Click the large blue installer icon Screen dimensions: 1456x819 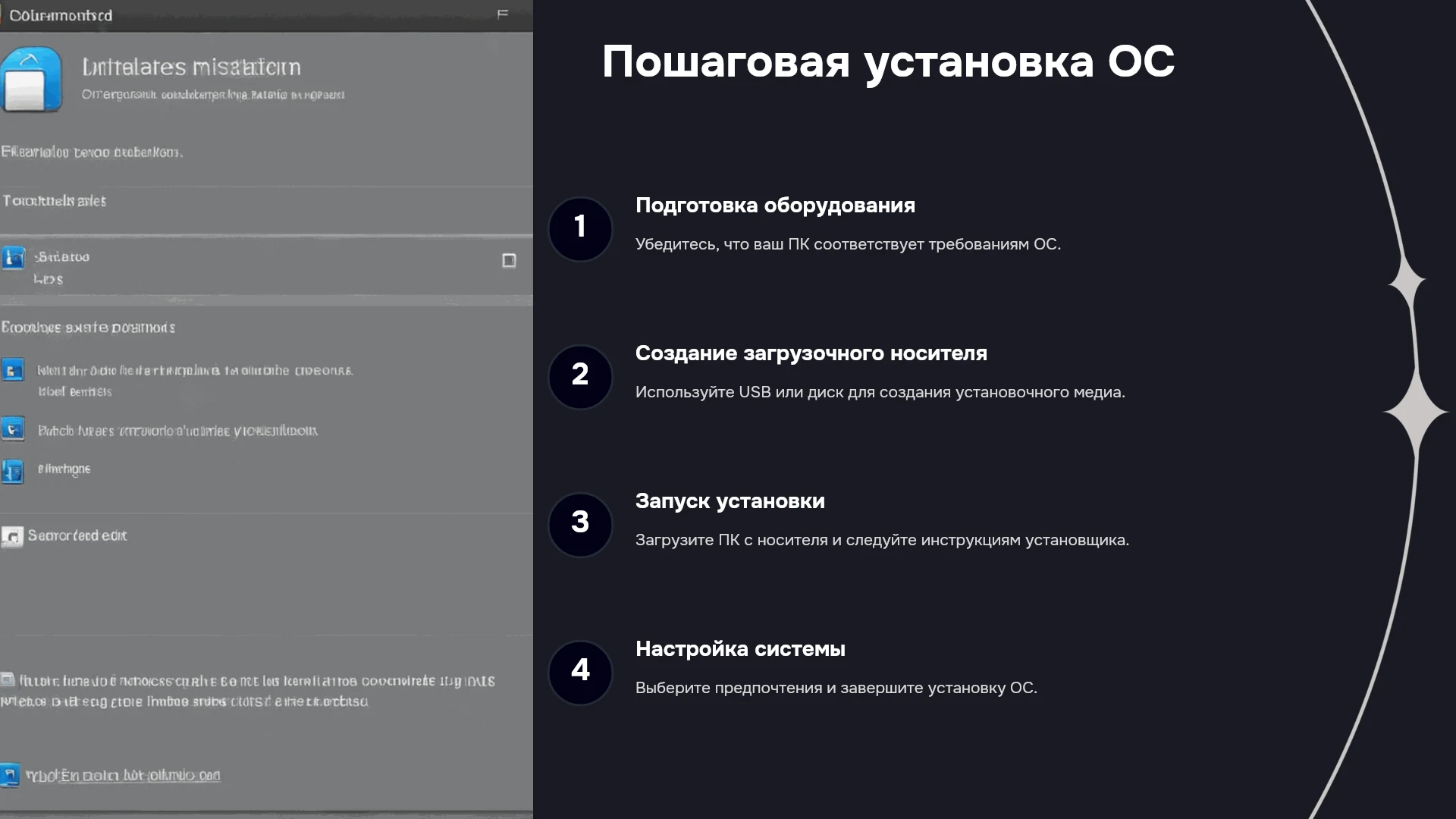click(x=31, y=80)
